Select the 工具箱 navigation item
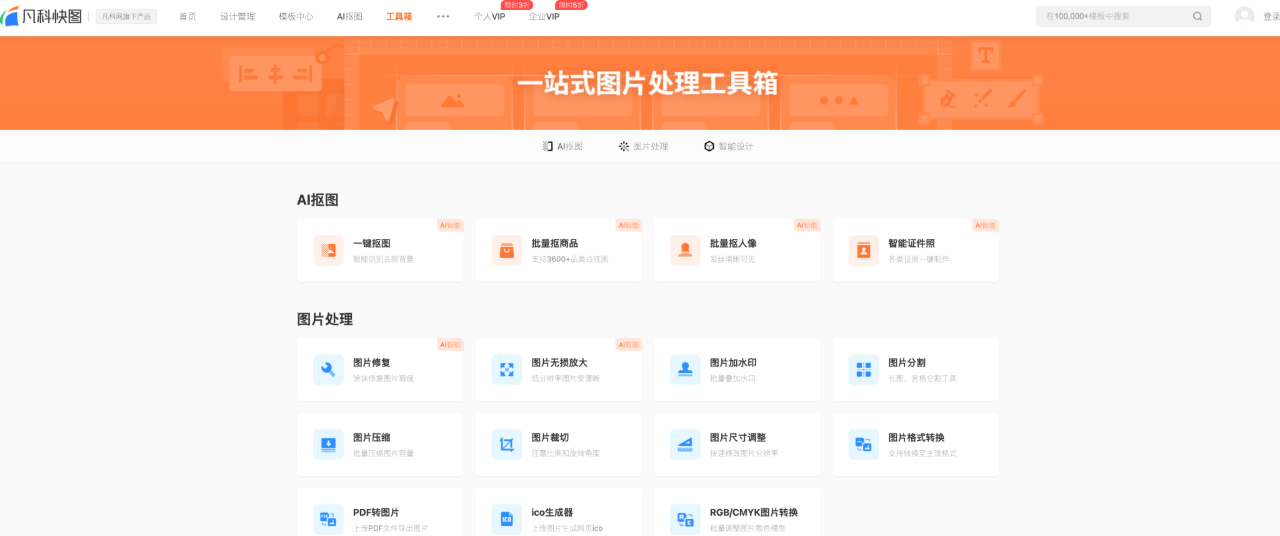 pos(399,16)
